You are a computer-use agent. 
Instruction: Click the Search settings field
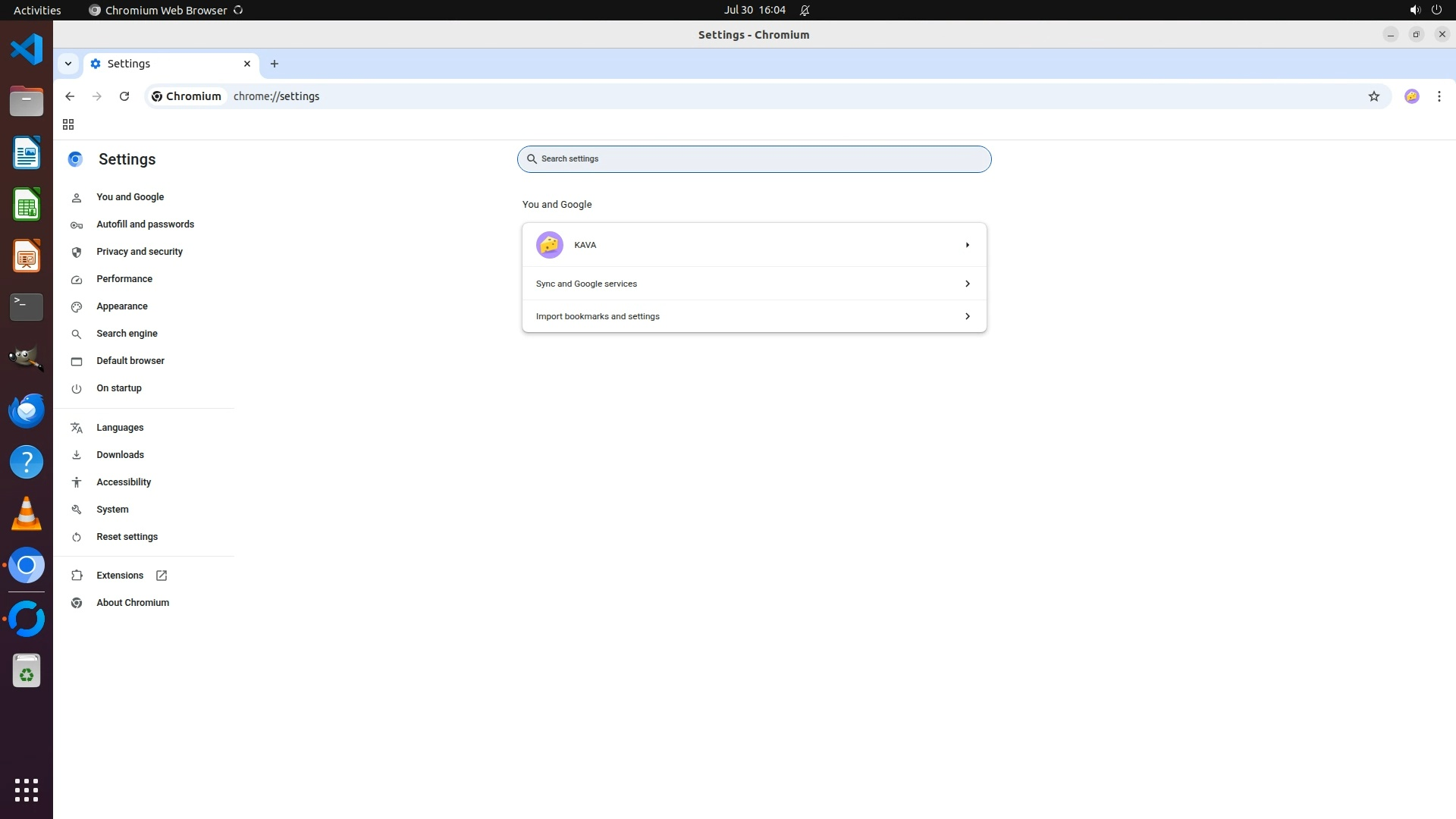click(754, 159)
